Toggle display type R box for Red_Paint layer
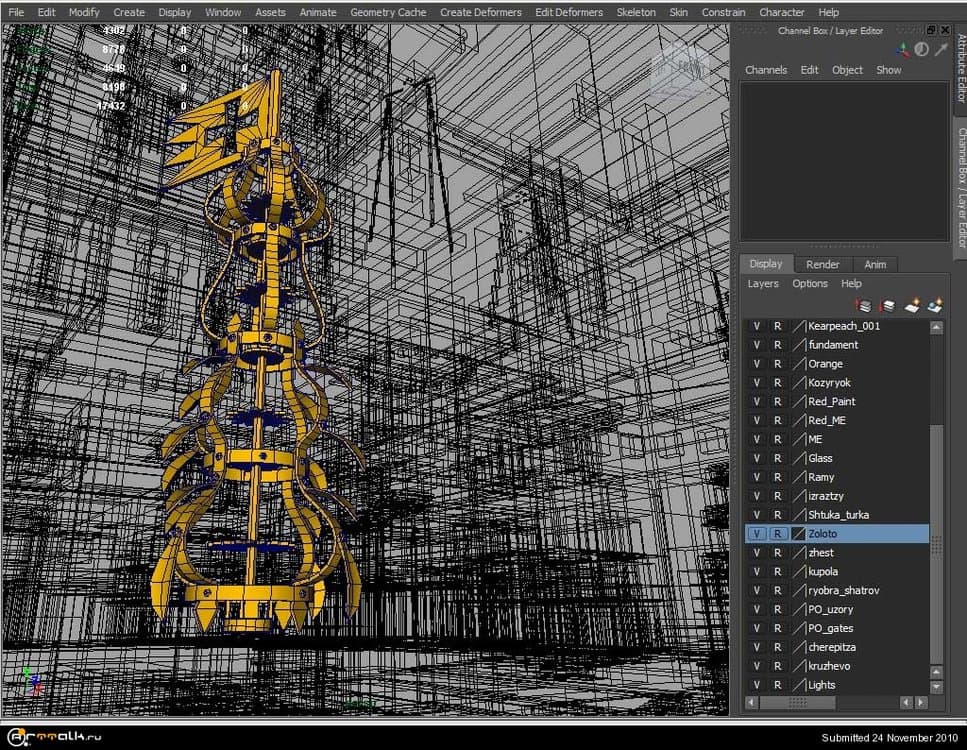The height and width of the screenshot is (750, 967). pos(778,402)
